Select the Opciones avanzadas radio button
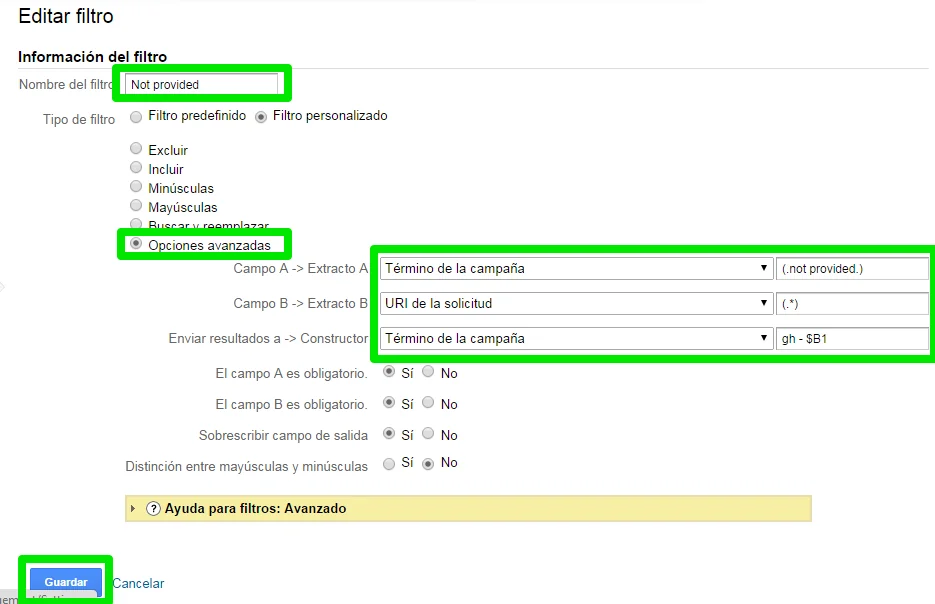 pyautogui.click(x=136, y=244)
